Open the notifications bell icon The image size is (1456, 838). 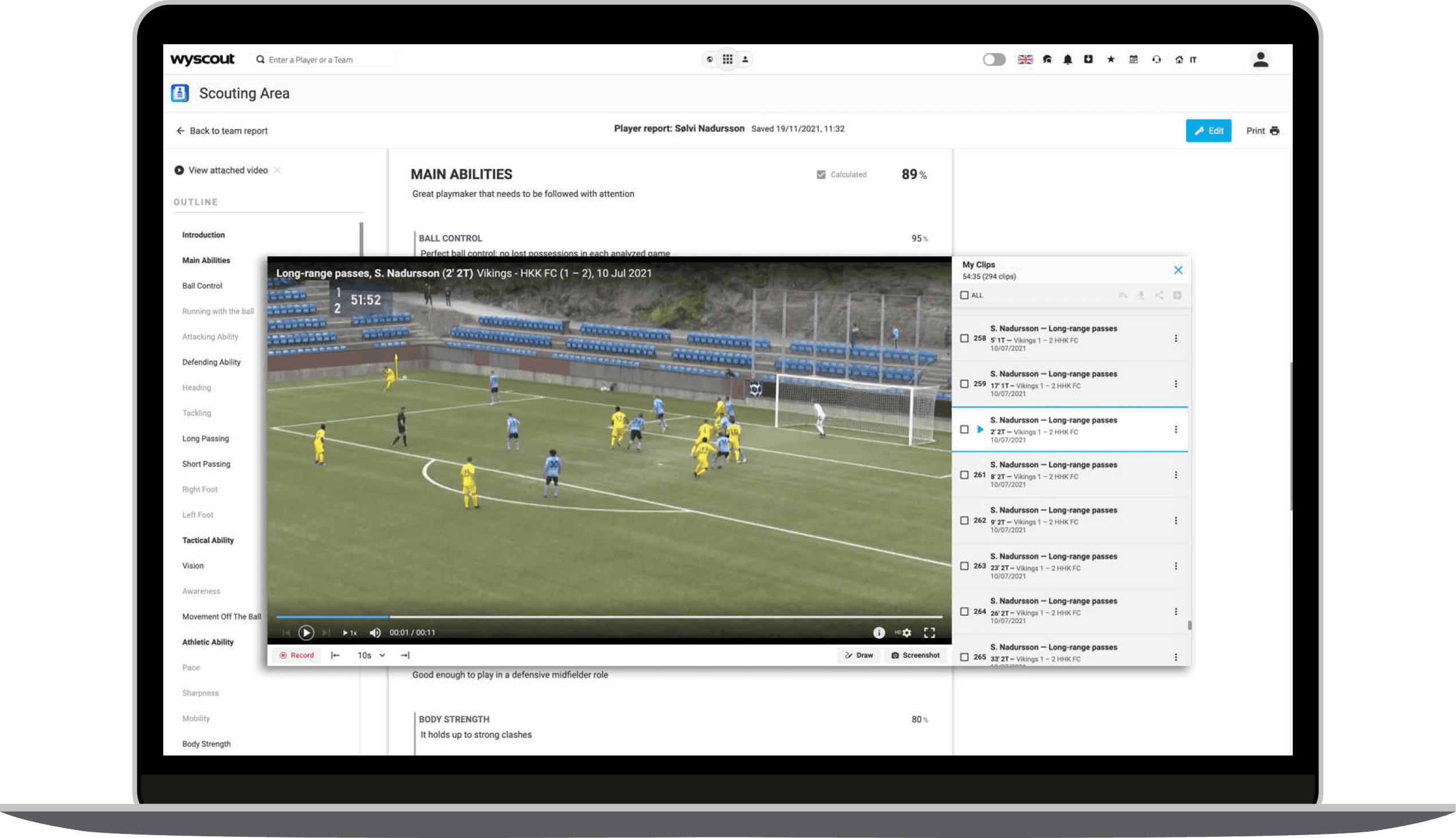tap(1068, 59)
